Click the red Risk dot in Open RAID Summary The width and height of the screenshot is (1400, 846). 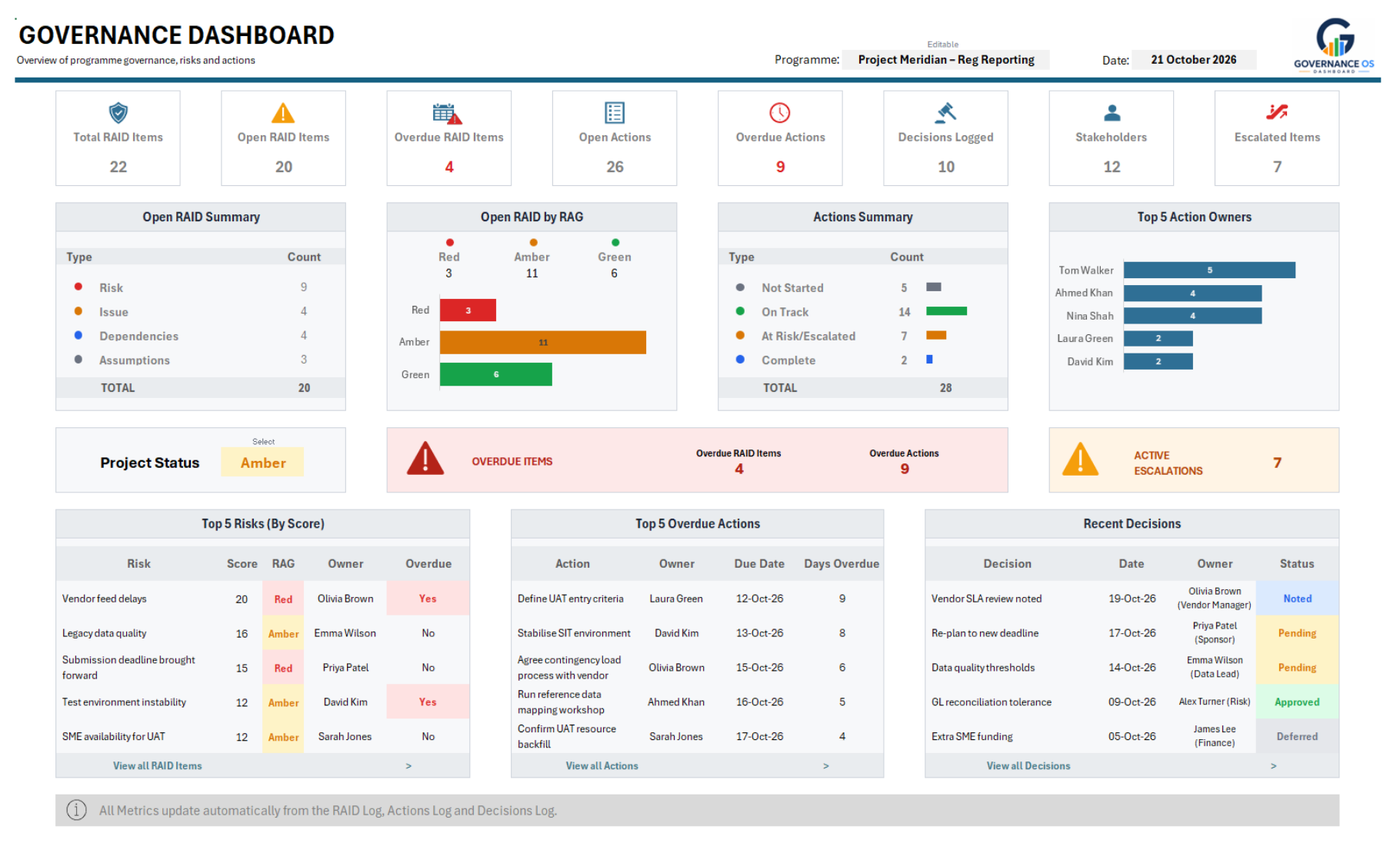click(78, 288)
